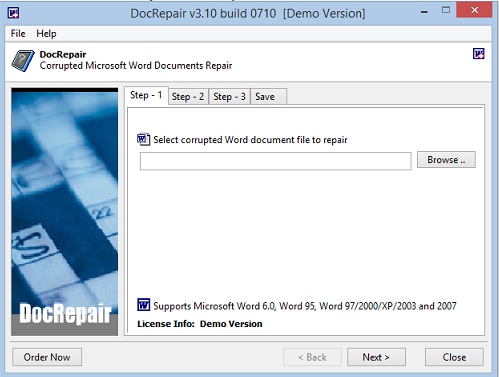Minimize the DocRepair window
This screenshot has width=499, height=377.
coord(424,12)
